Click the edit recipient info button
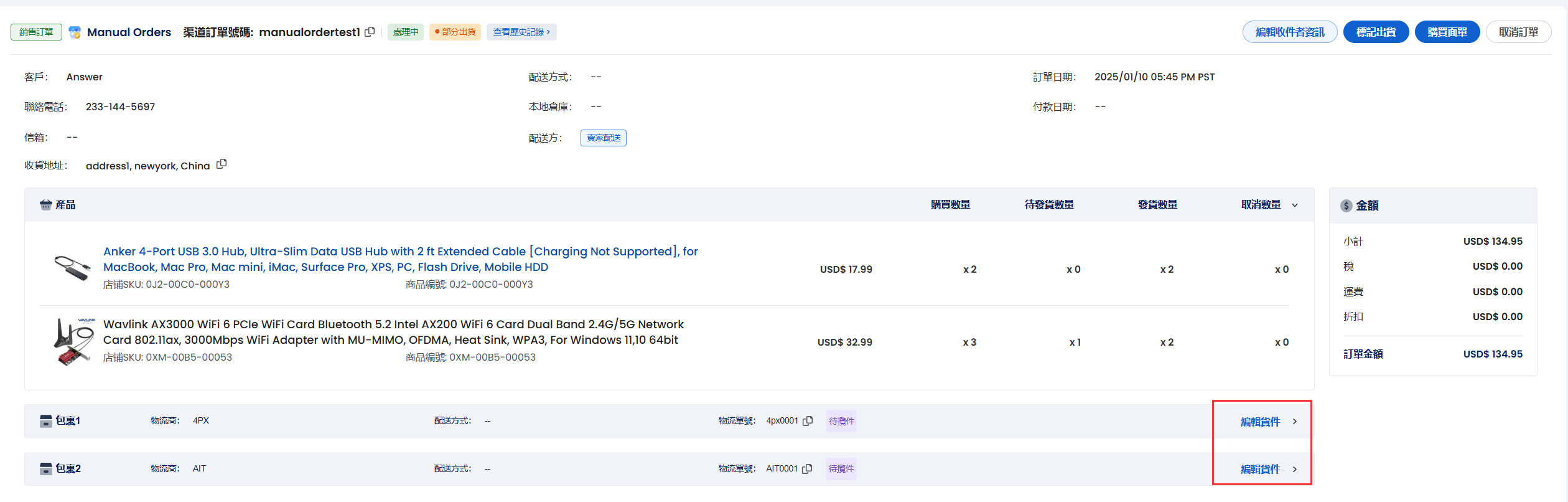Viewport: 1568px width, 502px height. pos(1289,32)
